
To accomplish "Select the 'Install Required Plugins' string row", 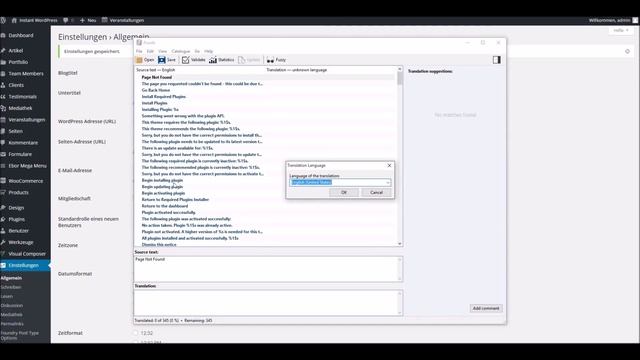I will pyautogui.click(x=265, y=97).
